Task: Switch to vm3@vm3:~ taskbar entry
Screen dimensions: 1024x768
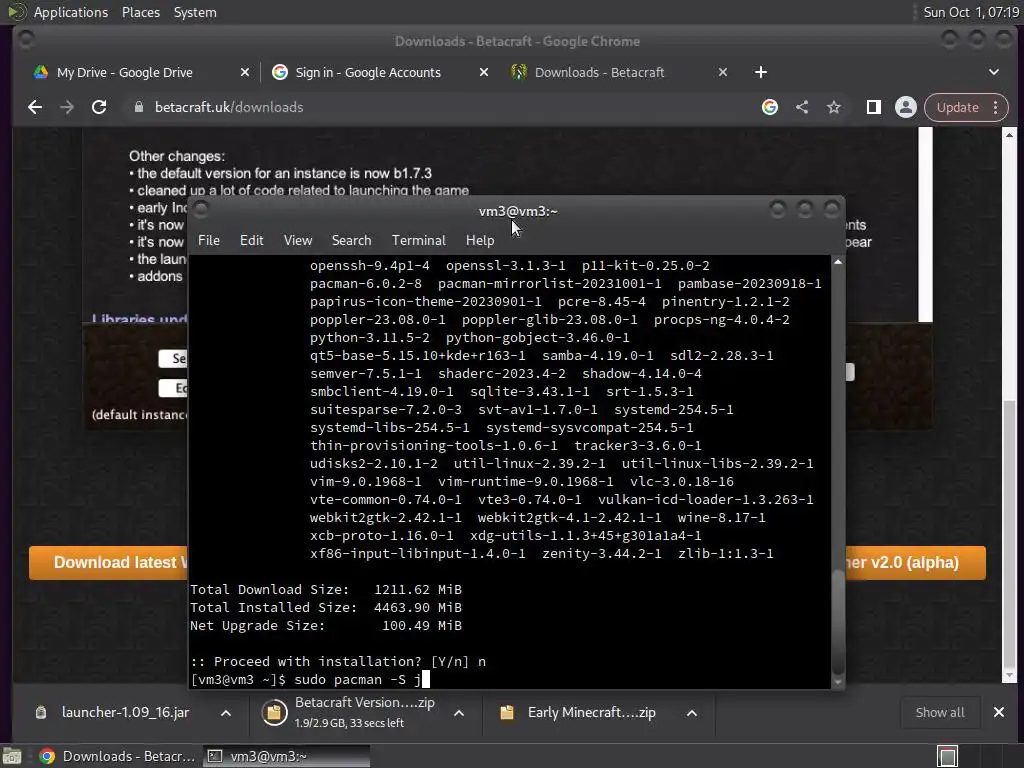Action: [x=286, y=756]
